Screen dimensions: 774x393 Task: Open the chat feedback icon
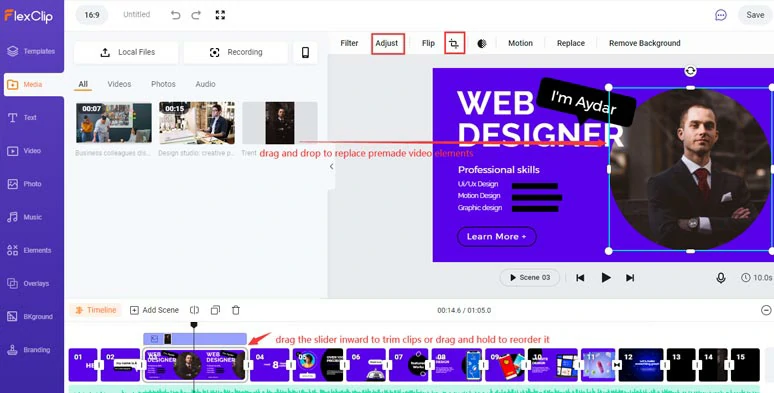coord(721,15)
